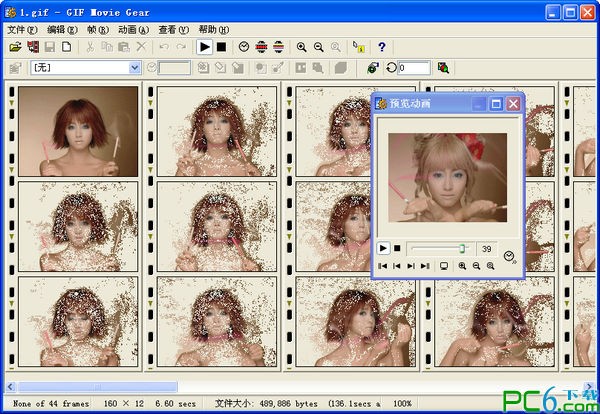Zoom in inside the preview window
This screenshot has width=600, height=414.
coord(462,266)
